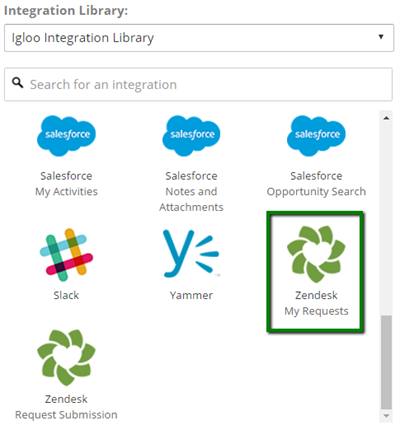Screen dimensions: 400x430
Task: Select the highlighted Zendesk My Requests icon
Action: pos(316,254)
